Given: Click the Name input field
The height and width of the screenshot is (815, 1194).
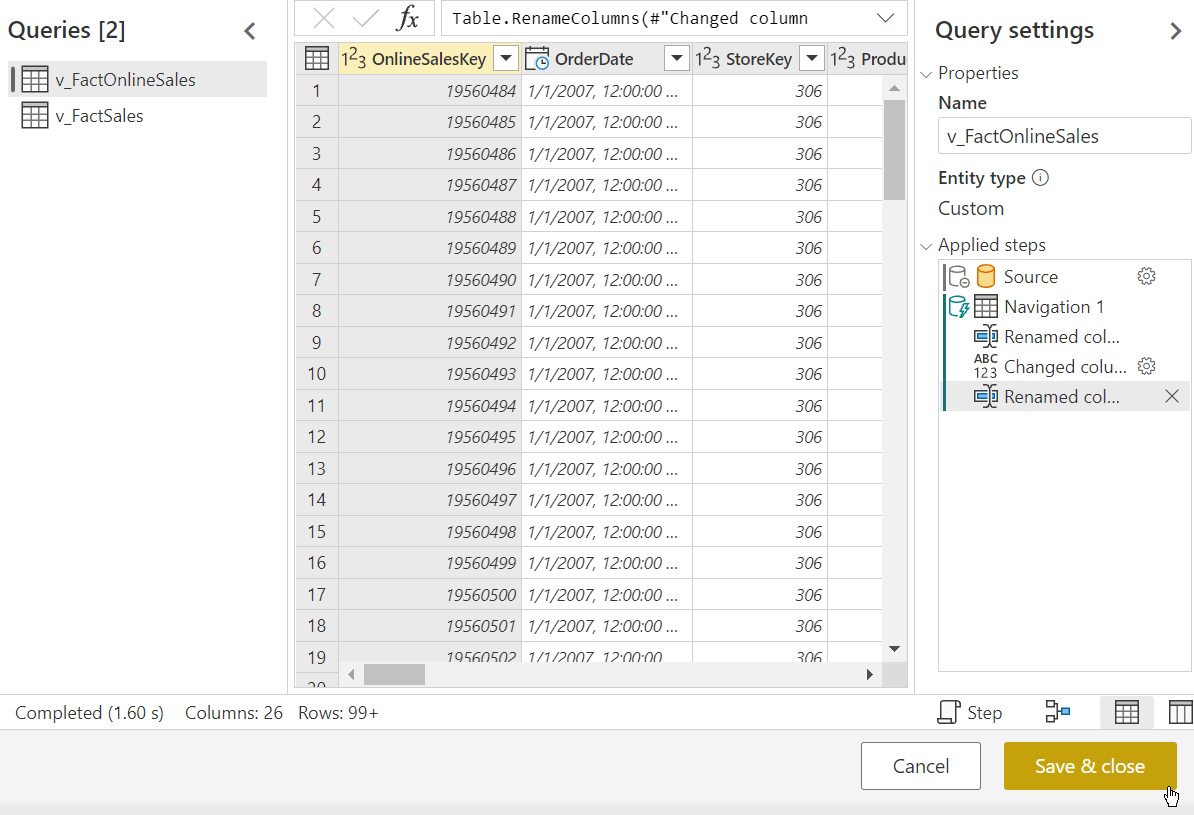Looking at the screenshot, I should click(1065, 136).
